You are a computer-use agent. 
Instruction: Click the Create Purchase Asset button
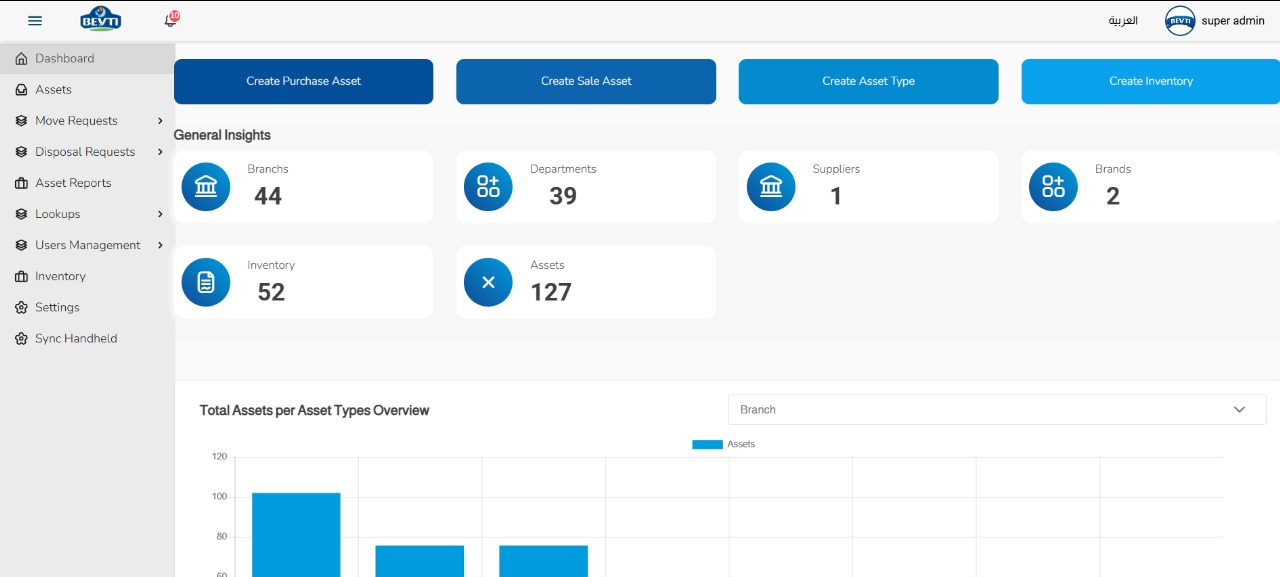coord(303,81)
